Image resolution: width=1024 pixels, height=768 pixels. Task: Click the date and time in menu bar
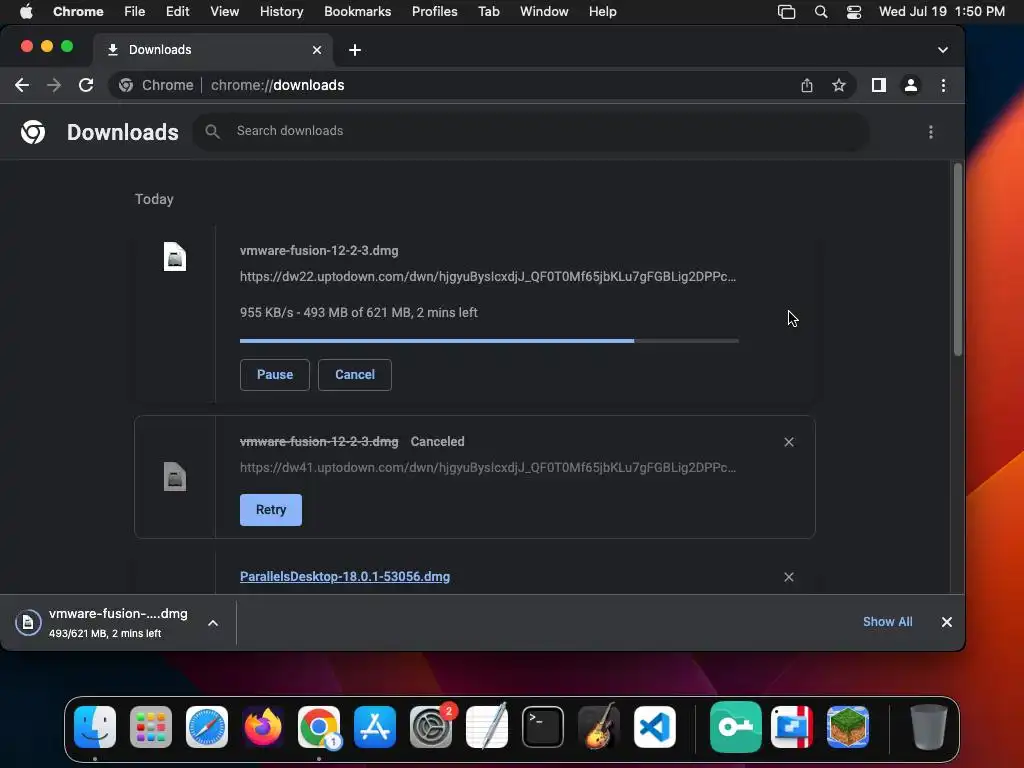point(942,11)
